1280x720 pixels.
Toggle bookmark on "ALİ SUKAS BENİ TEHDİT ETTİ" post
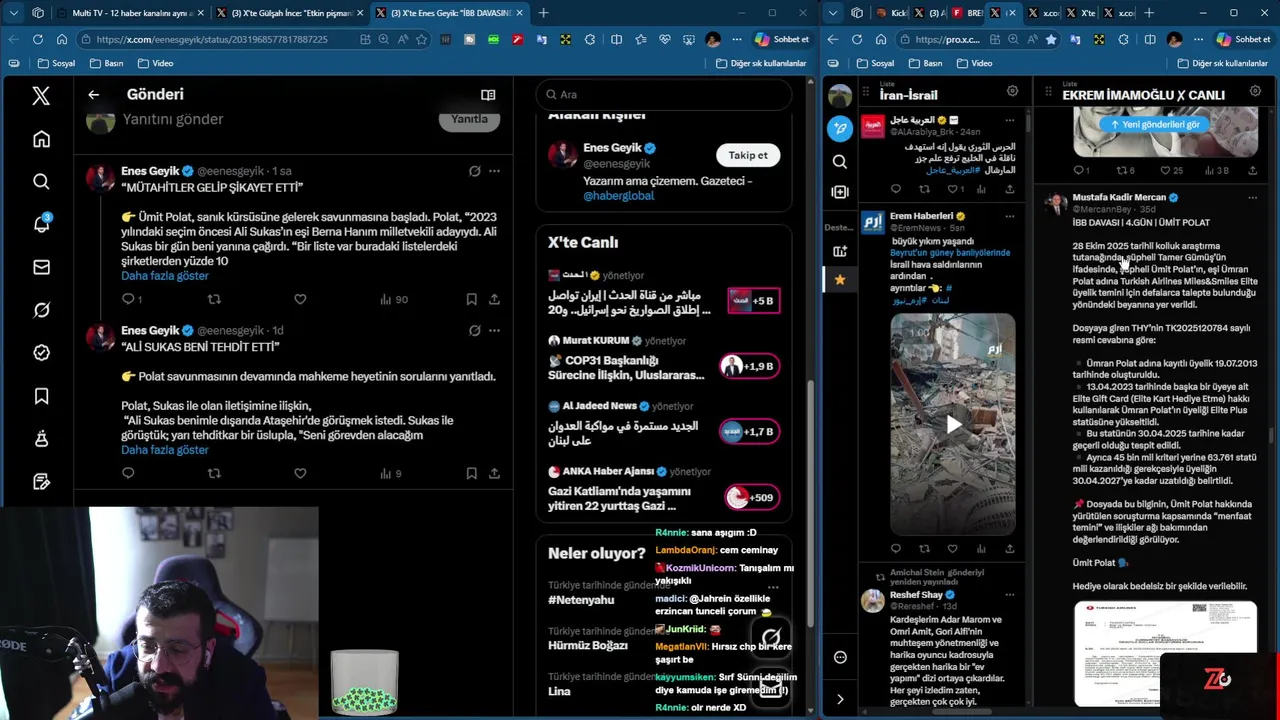click(471, 473)
